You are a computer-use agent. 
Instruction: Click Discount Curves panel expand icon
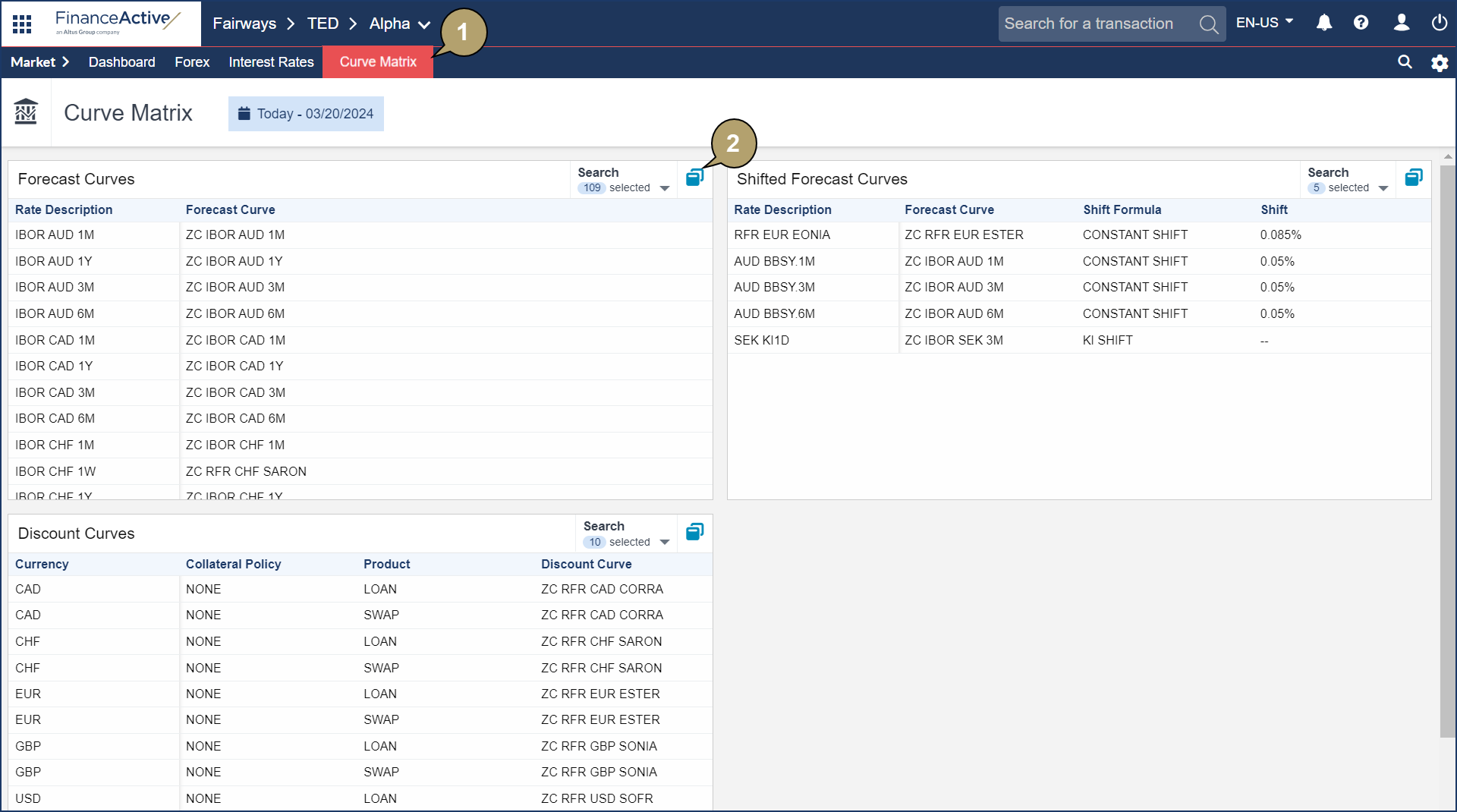point(694,532)
